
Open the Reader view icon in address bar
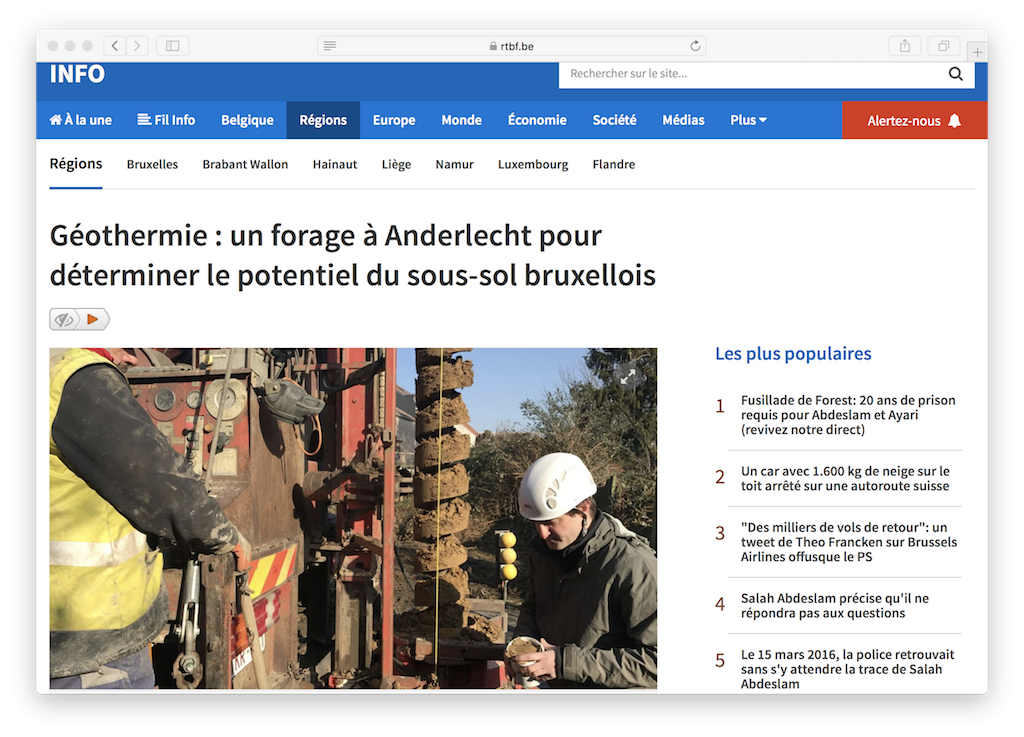[x=330, y=46]
